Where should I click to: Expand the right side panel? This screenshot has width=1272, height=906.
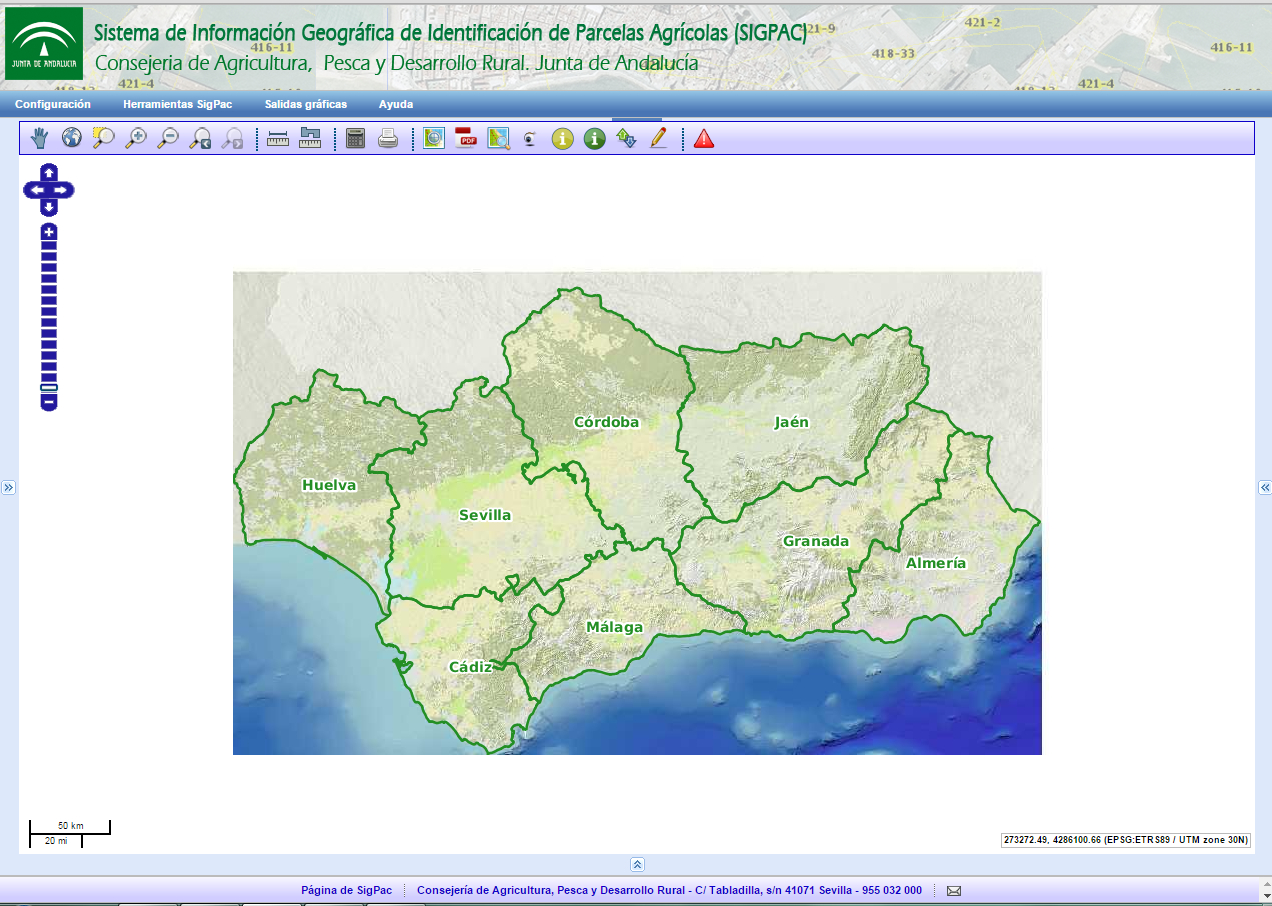tap(1264, 486)
